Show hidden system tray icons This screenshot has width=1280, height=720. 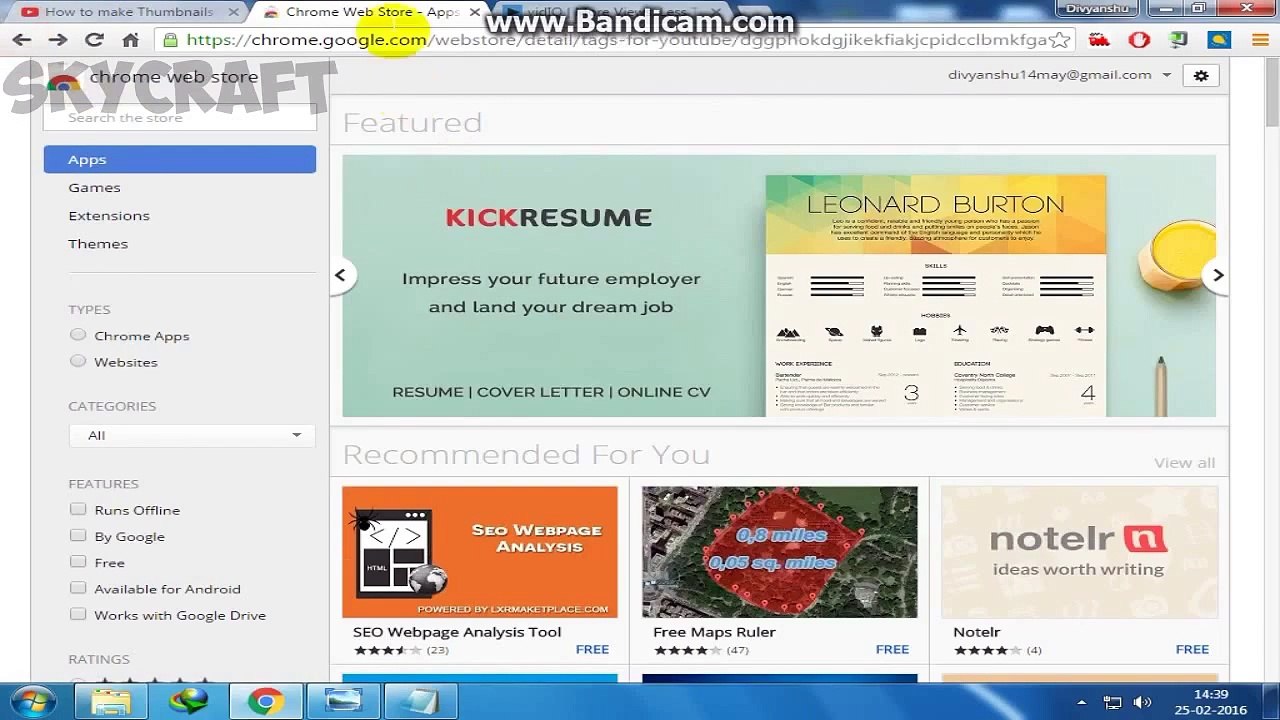pos(1081,702)
